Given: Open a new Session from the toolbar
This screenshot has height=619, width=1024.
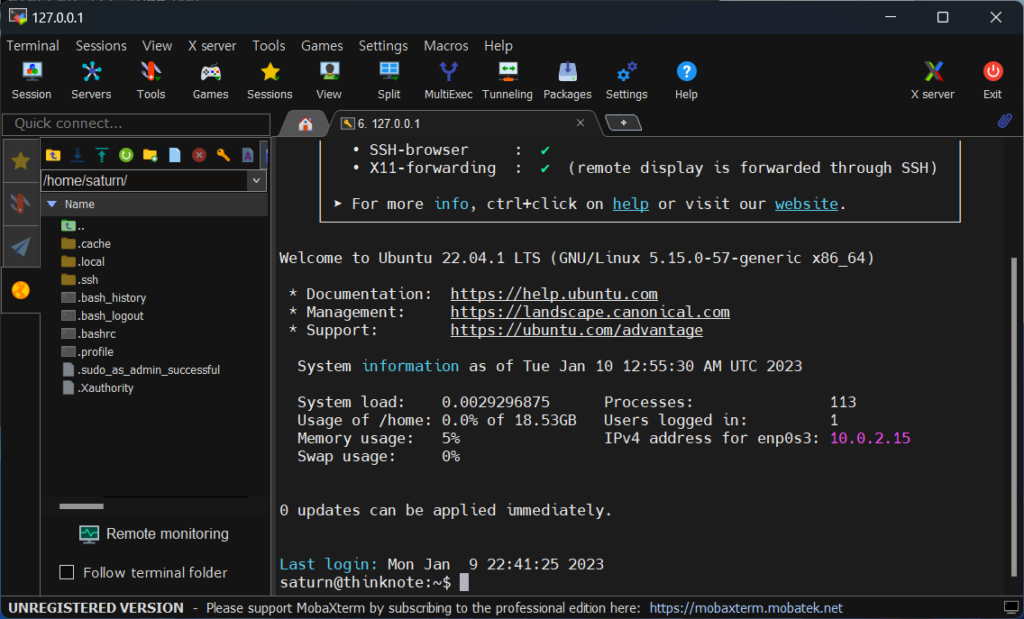Looking at the screenshot, I should (x=31, y=80).
